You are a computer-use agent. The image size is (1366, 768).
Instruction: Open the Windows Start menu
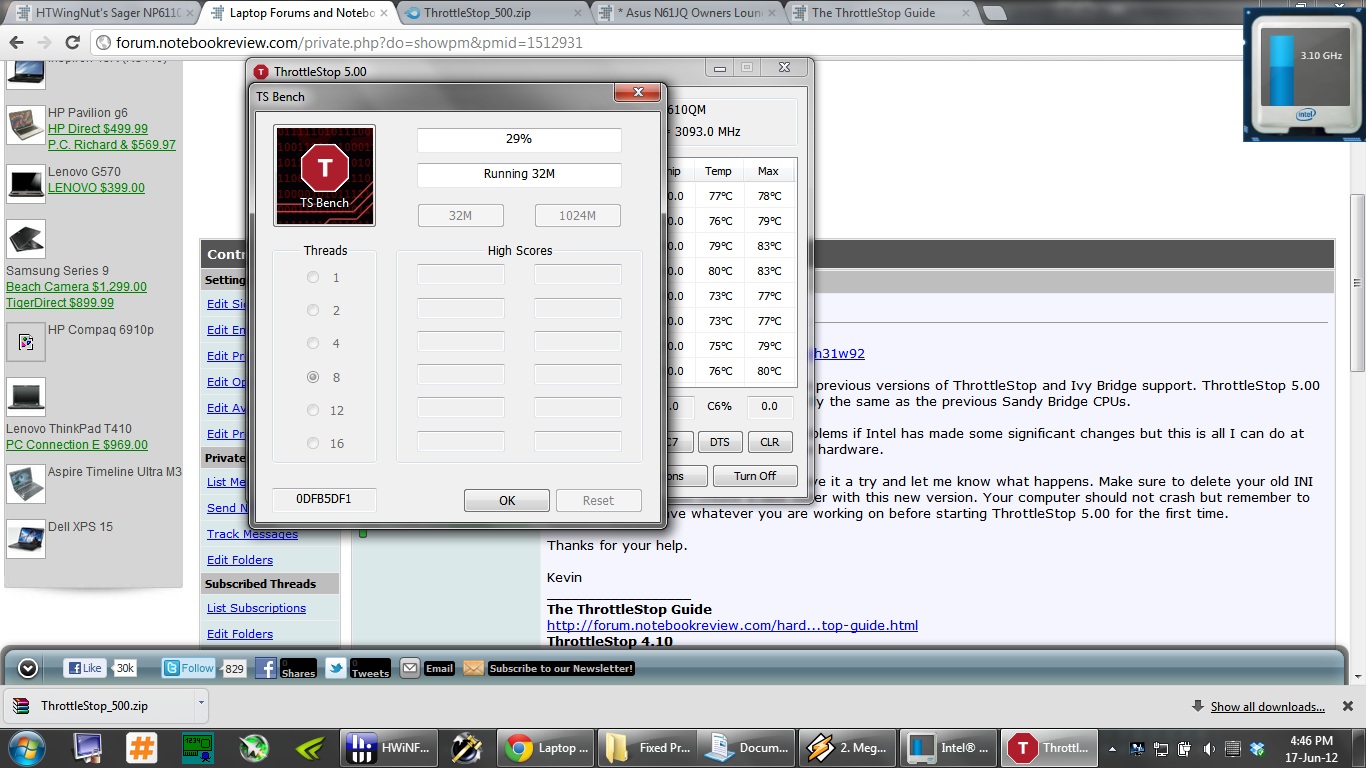point(27,747)
